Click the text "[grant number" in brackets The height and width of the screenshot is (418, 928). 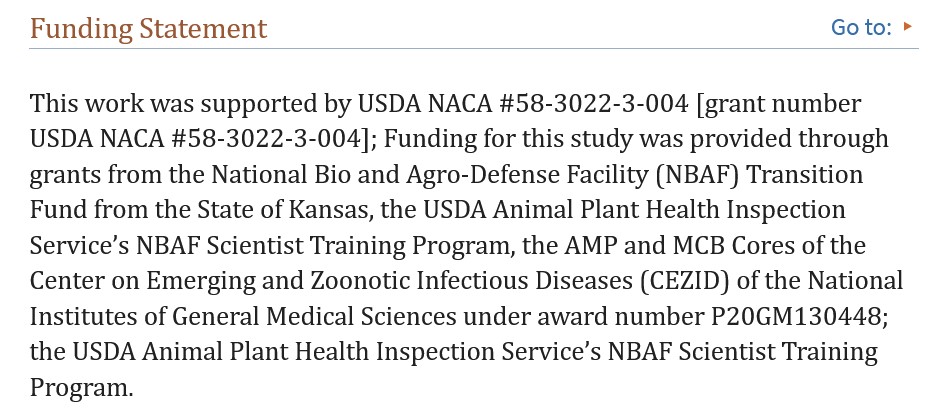[x=779, y=104]
